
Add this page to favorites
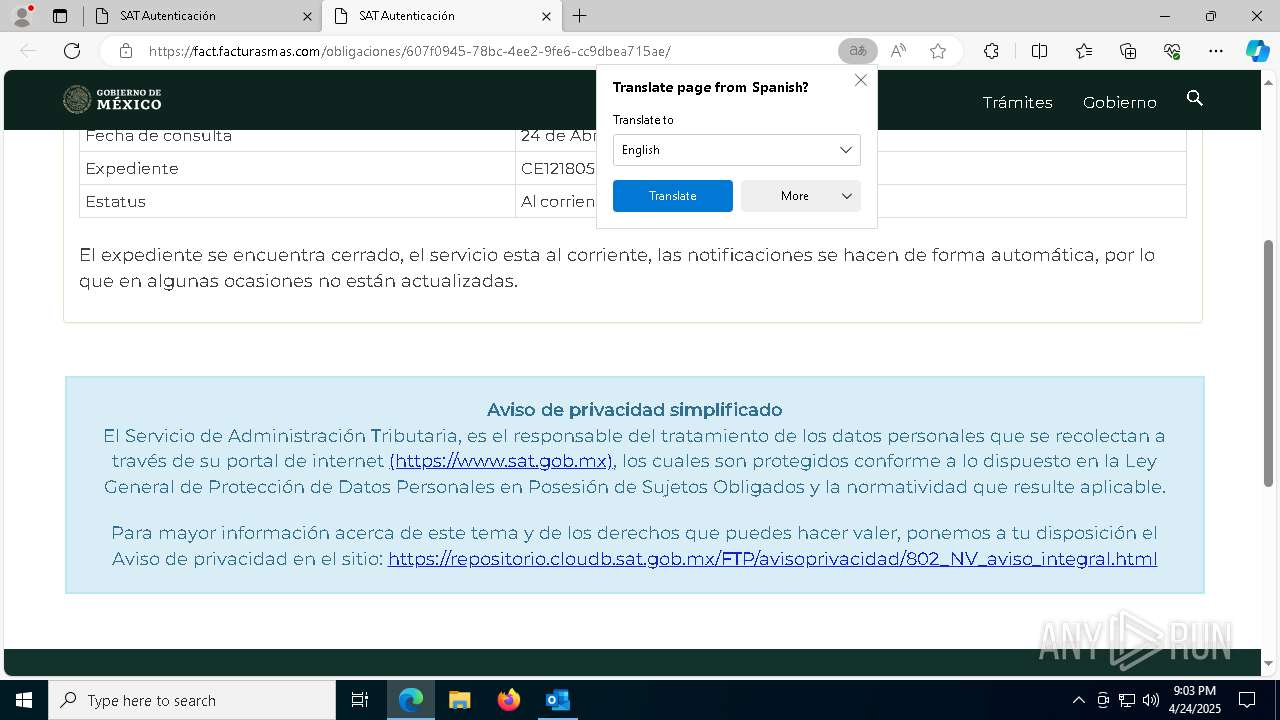pyautogui.click(x=938, y=51)
